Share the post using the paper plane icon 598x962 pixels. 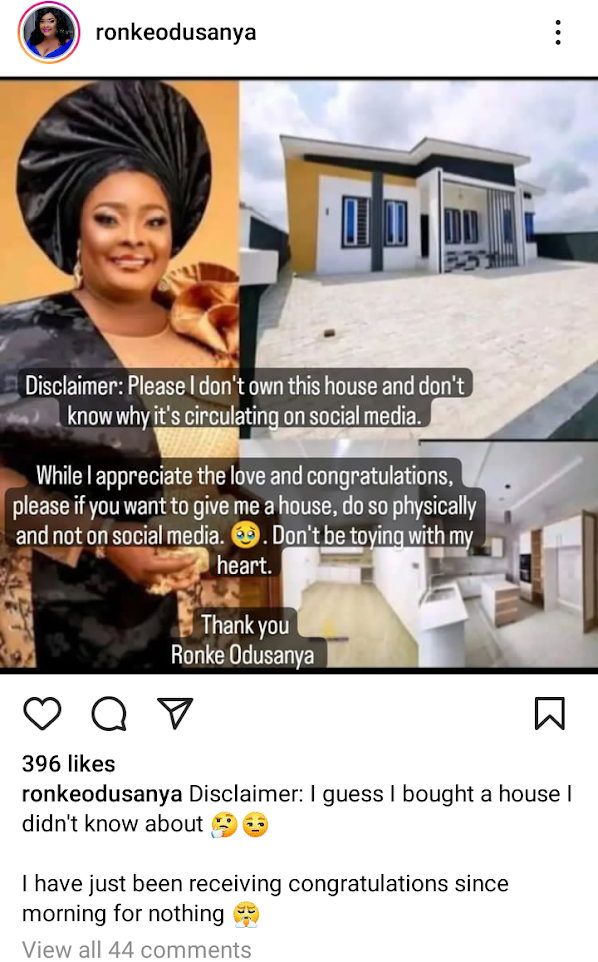[175, 713]
